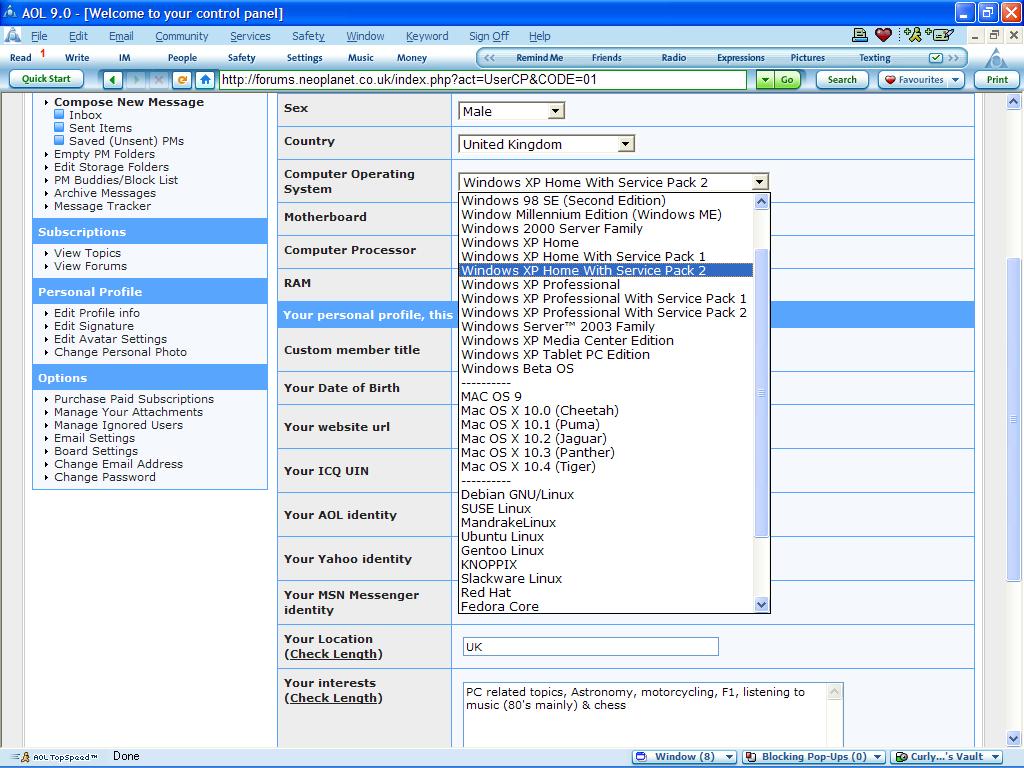Click the Message Tracker link
Viewport: 1024px width, 768px height.
click(103, 206)
